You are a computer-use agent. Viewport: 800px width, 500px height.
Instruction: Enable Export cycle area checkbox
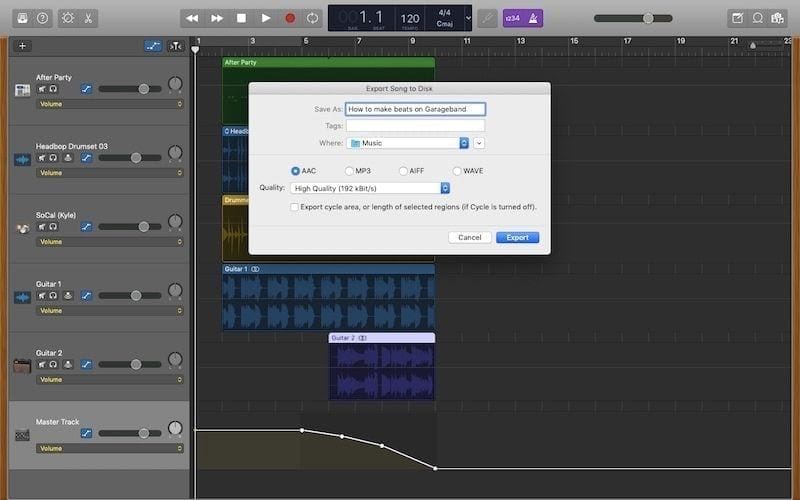(294, 207)
